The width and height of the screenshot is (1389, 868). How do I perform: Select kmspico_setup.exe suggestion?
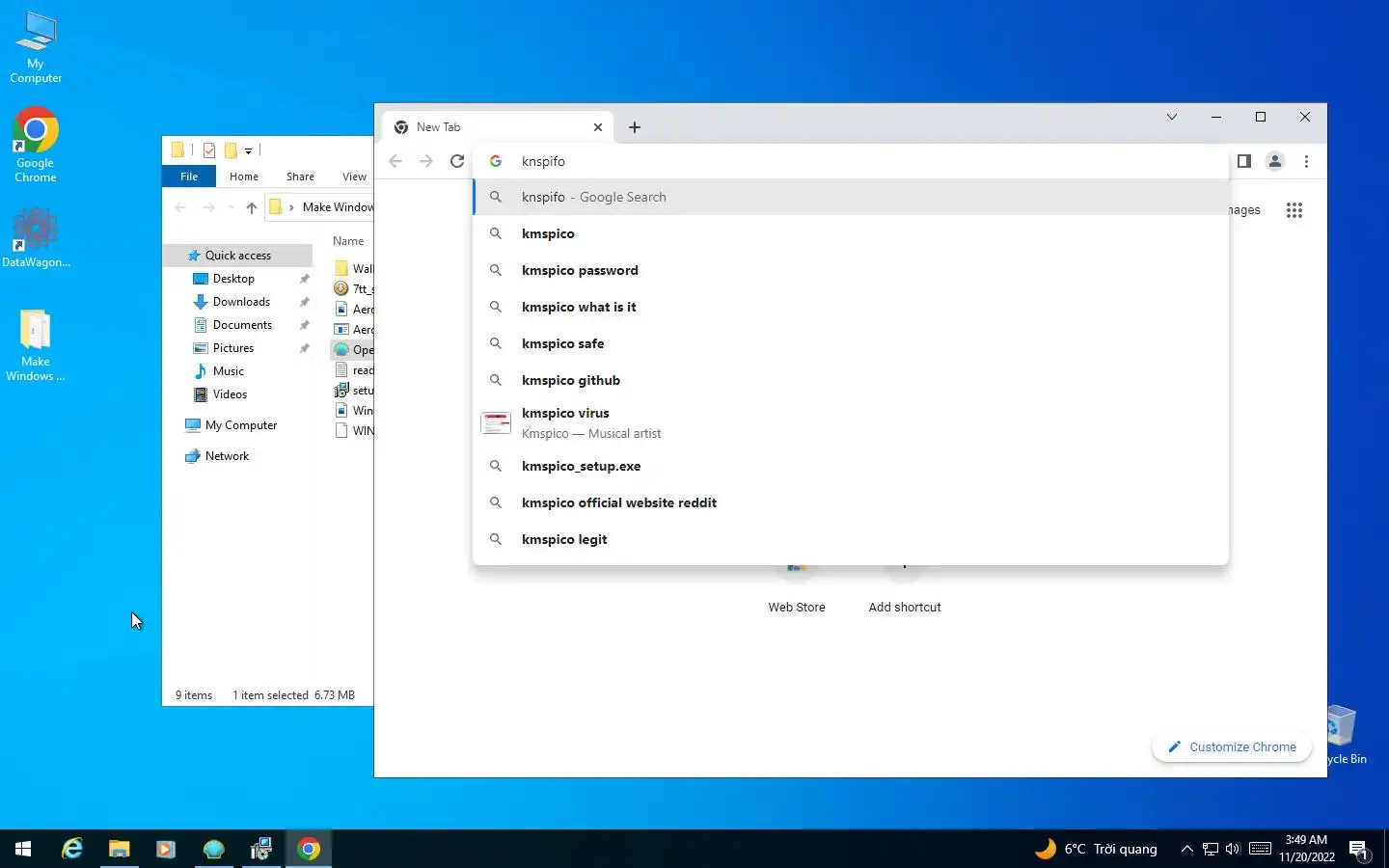click(851, 466)
